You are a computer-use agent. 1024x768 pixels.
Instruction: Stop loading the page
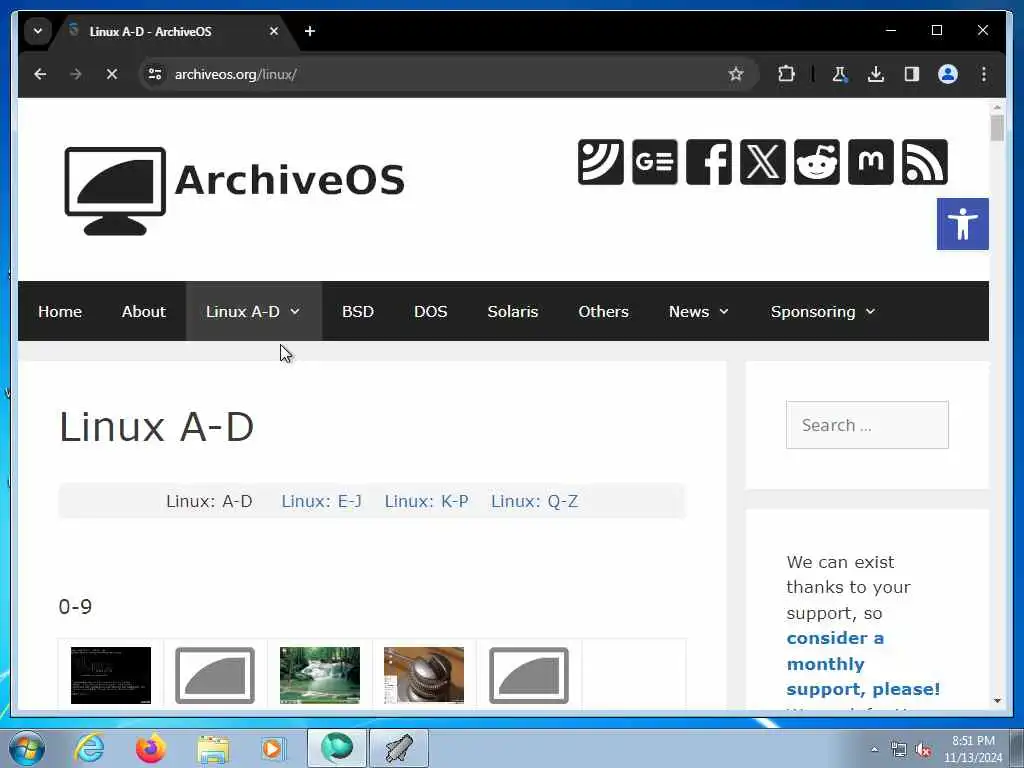click(x=112, y=74)
